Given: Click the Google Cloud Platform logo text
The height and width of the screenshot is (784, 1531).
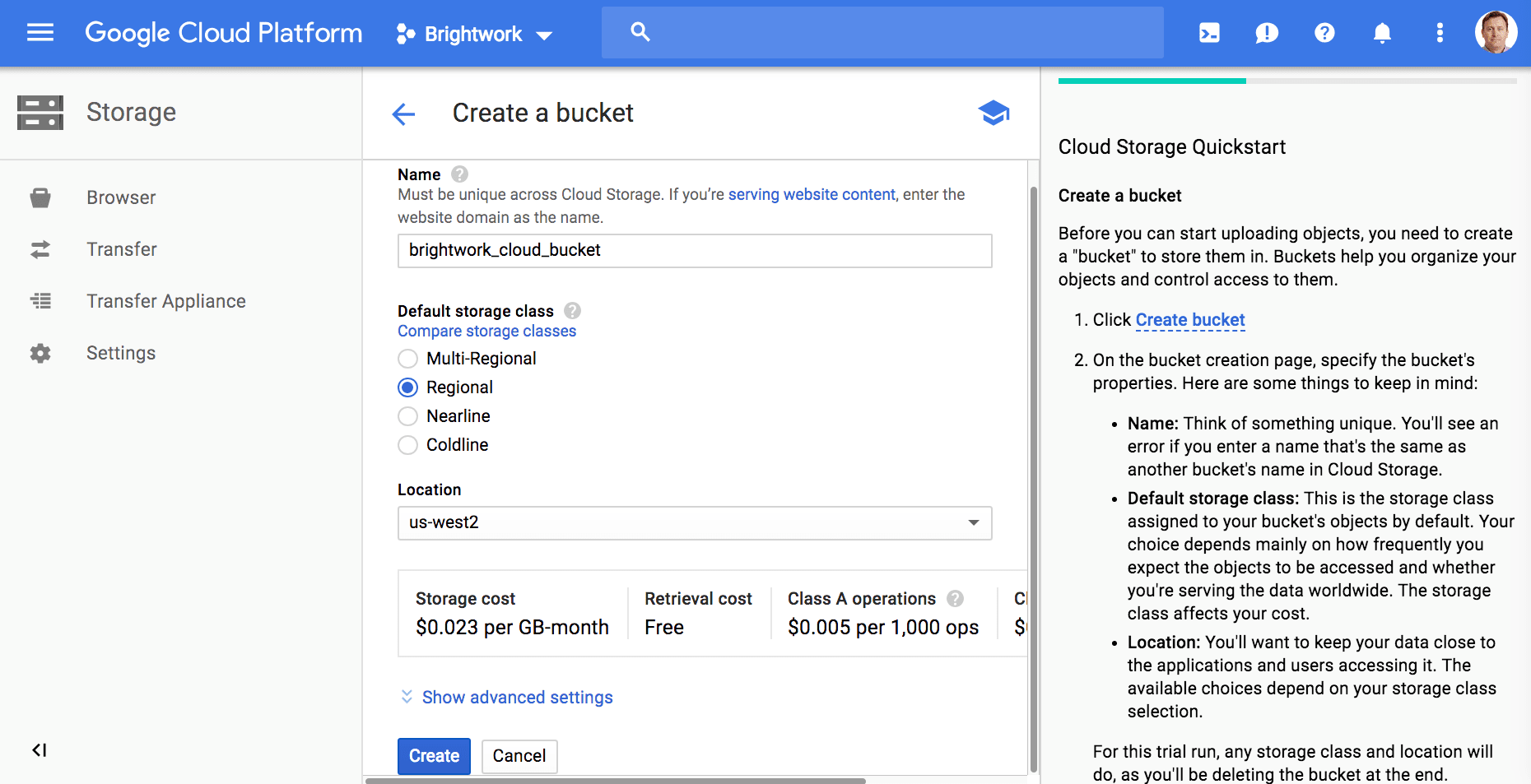Looking at the screenshot, I should 224,33.
